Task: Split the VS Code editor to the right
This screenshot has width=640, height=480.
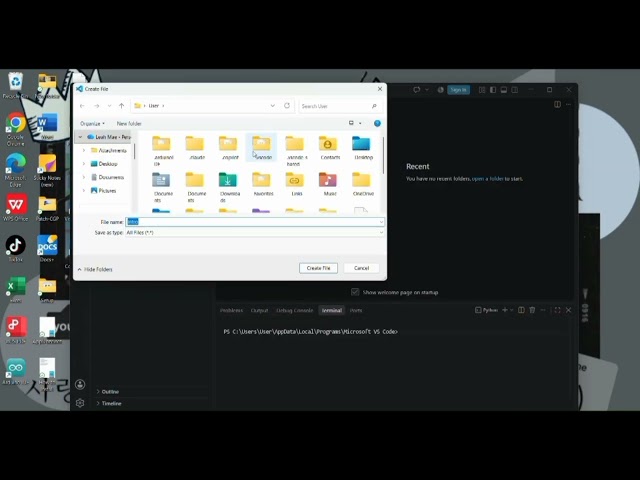Action: (x=557, y=104)
